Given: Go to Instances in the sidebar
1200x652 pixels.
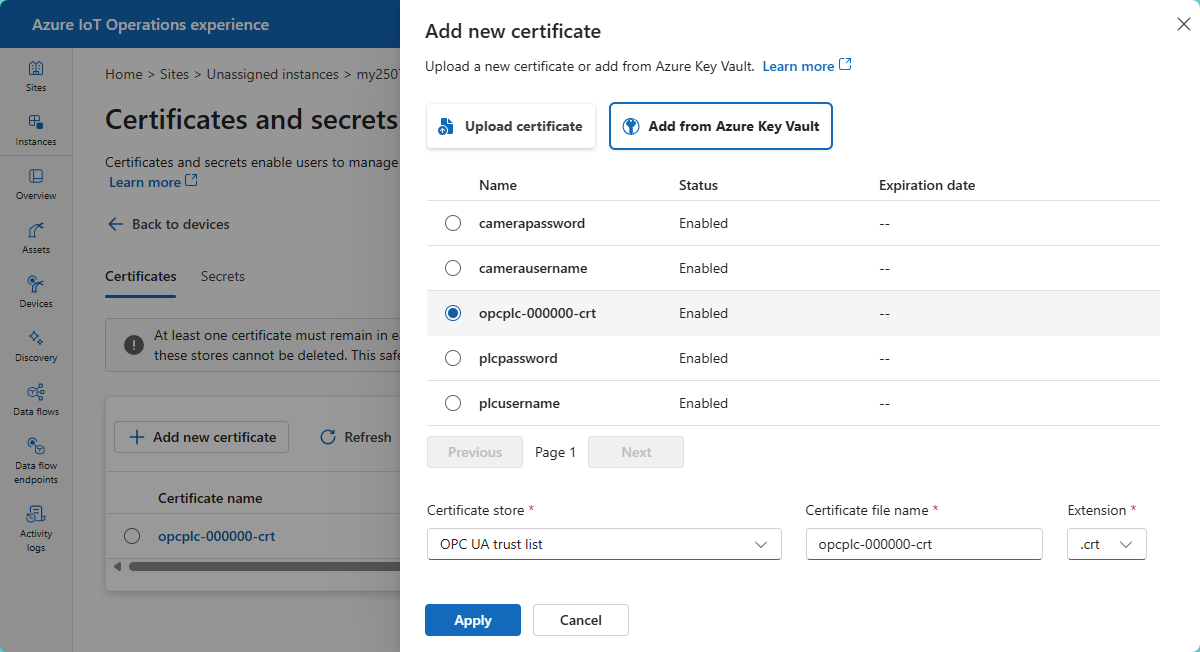Looking at the screenshot, I should point(36,130).
